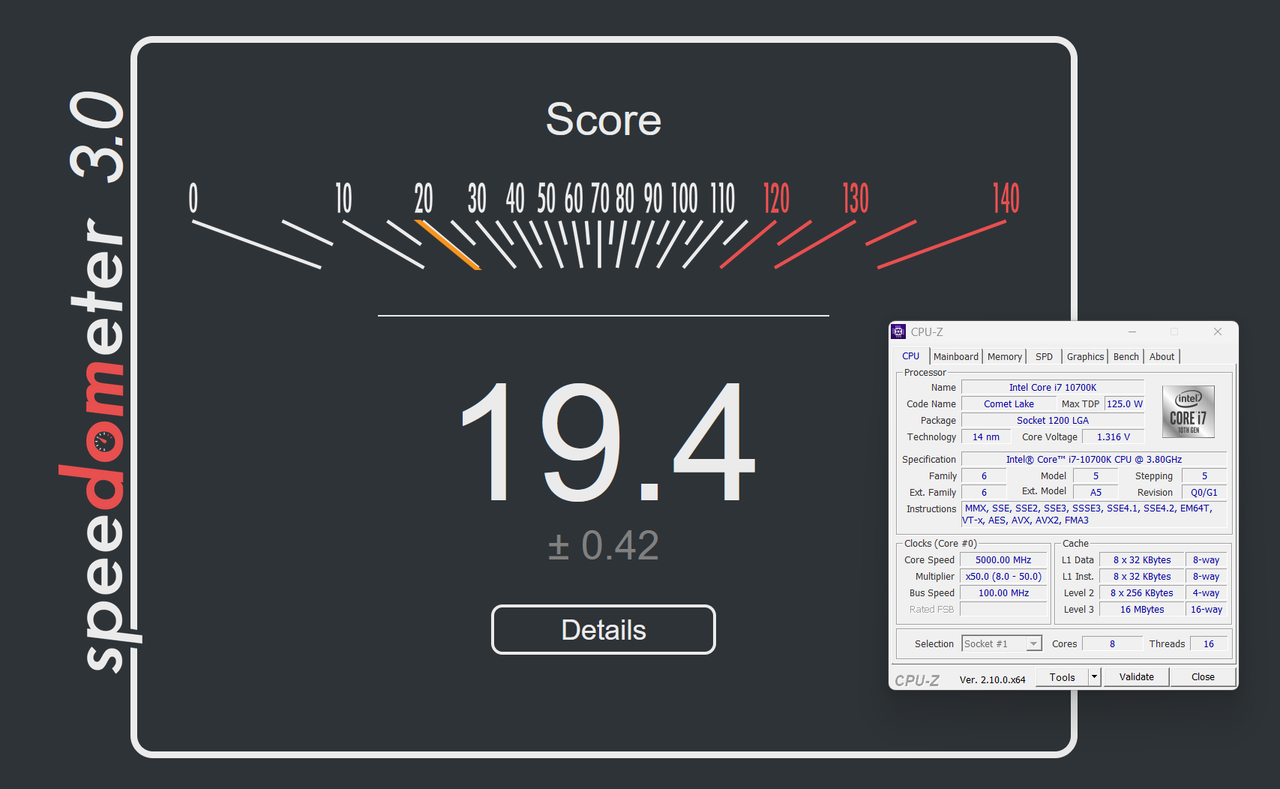Click the Tools button in CPU-Z
Screen dimensions: 1280x789
click(x=1062, y=677)
